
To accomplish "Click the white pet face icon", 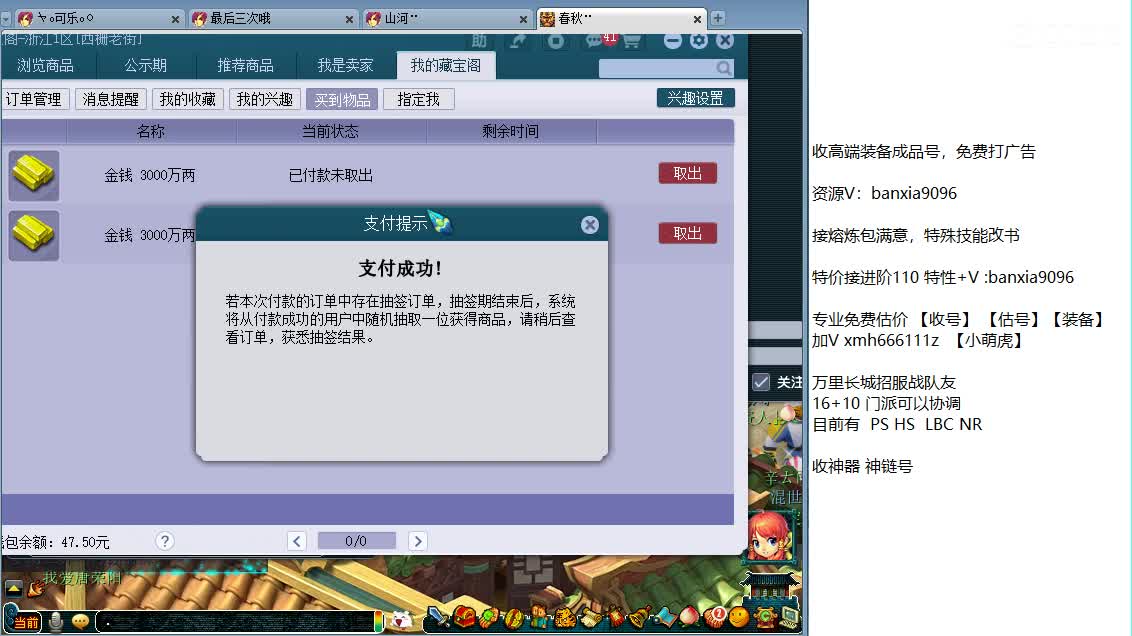I will pyautogui.click(x=401, y=619).
